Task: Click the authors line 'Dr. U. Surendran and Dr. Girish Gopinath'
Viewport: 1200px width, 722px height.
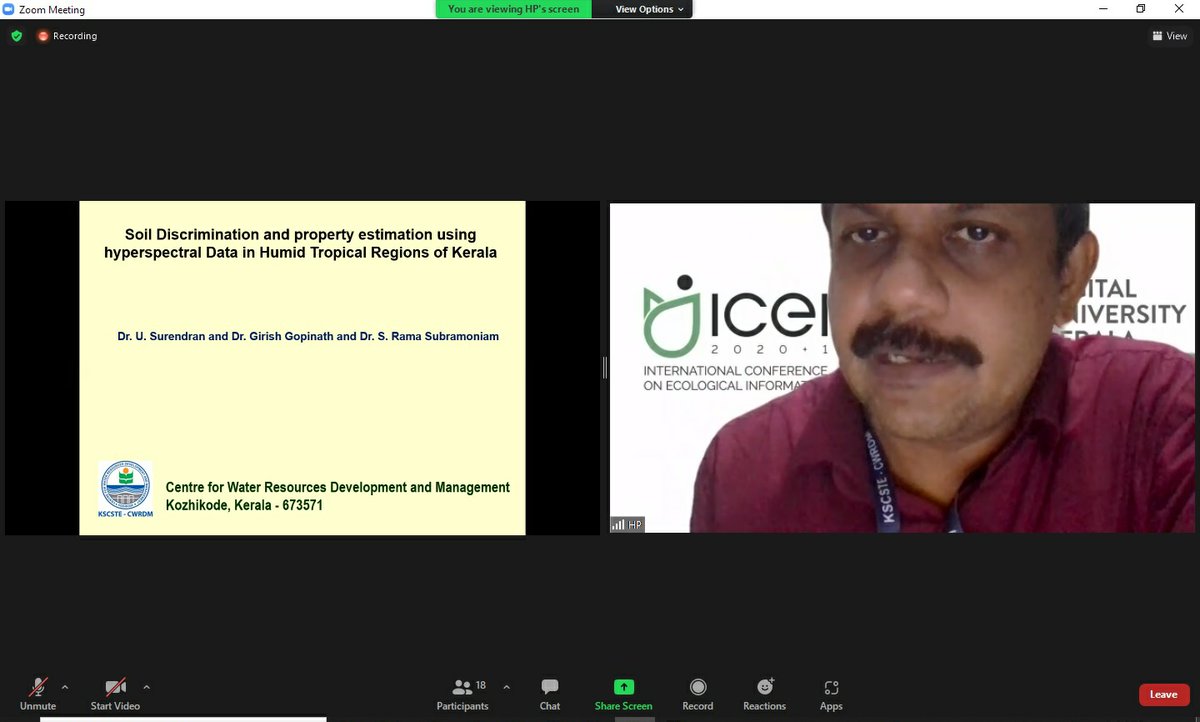Action: [308, 336]
